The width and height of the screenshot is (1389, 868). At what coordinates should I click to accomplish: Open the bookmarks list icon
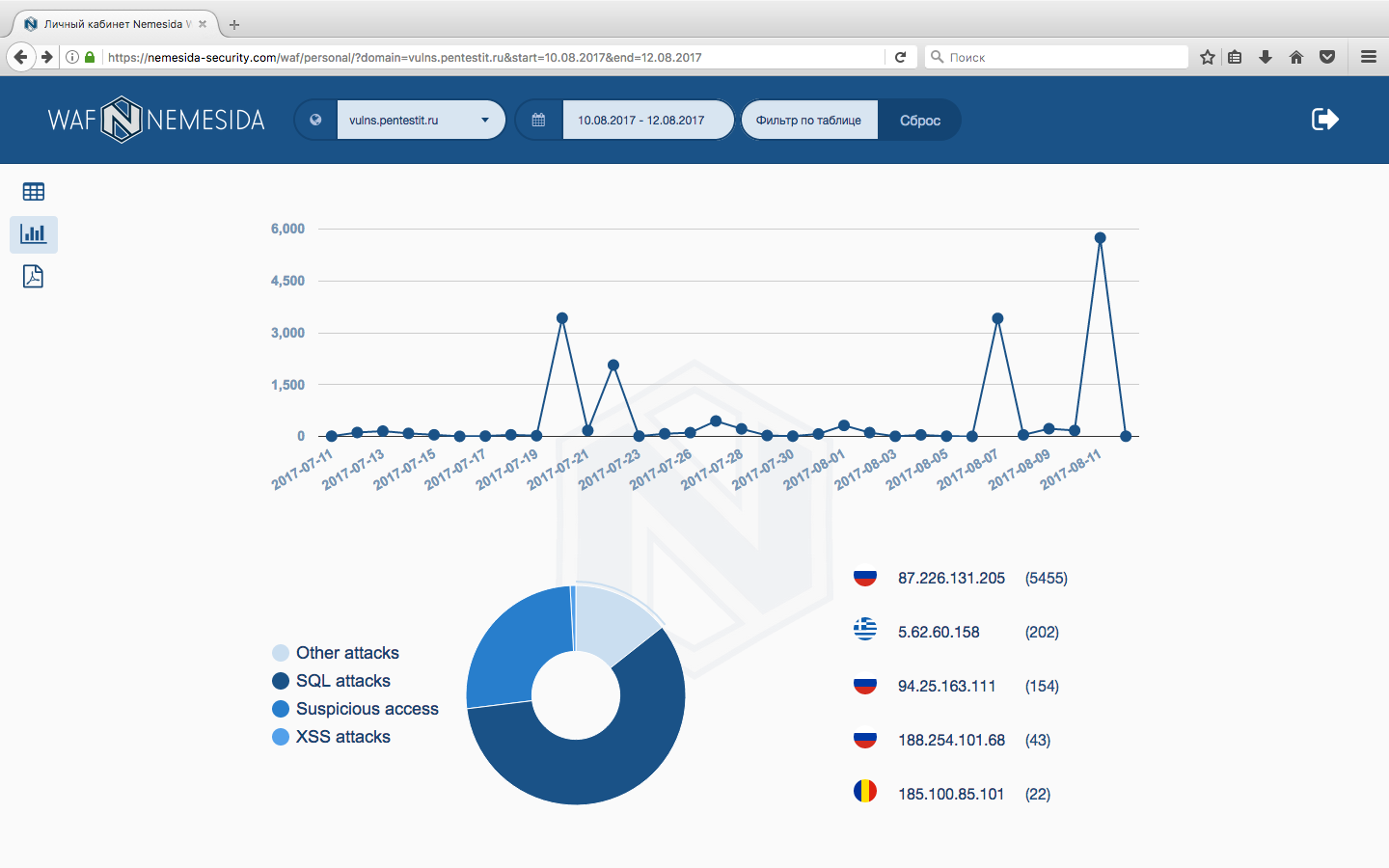1235,57
